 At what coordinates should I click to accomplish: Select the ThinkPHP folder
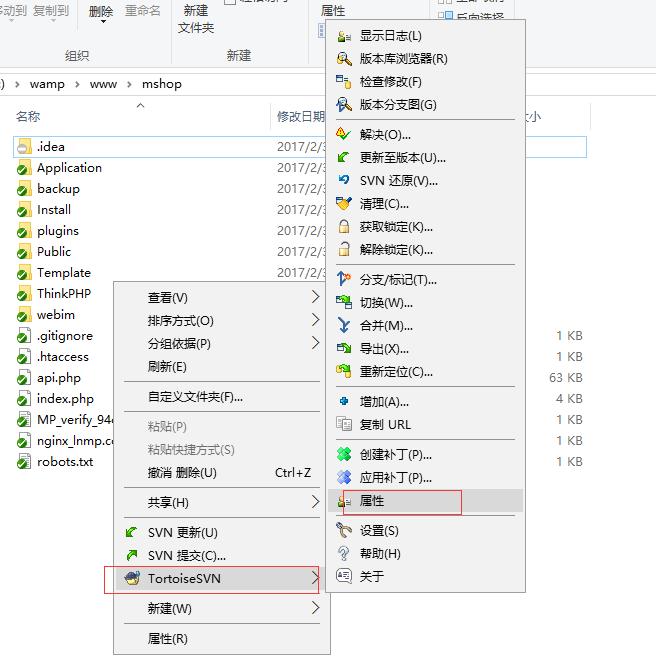click(x=63, y=293)
